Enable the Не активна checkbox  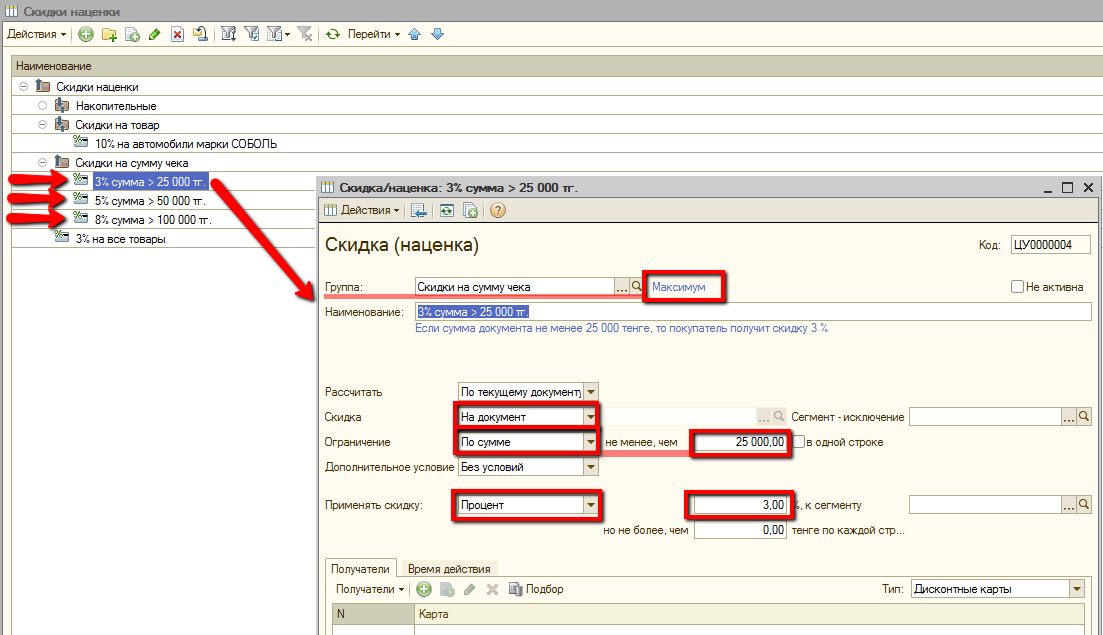[x=1017, y=287]
